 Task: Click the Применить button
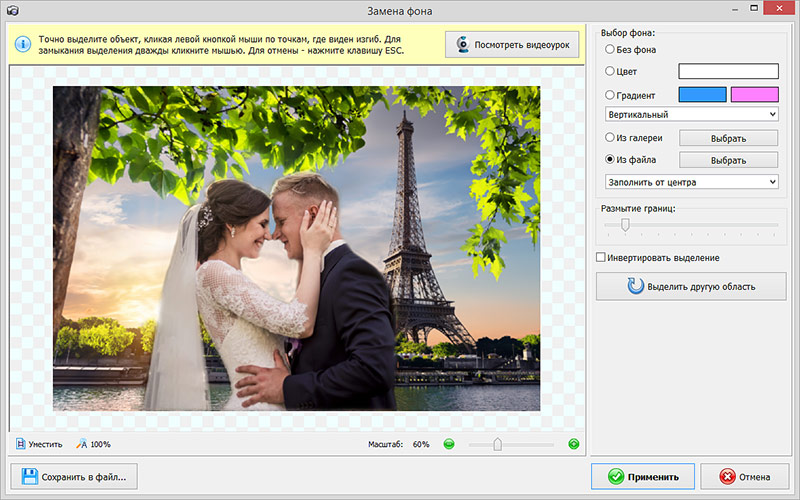pos(643,477)
